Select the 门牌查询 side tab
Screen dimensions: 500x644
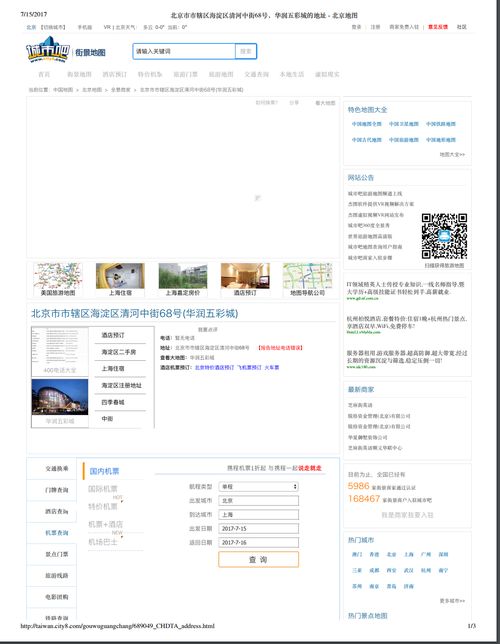pos(52,490)
